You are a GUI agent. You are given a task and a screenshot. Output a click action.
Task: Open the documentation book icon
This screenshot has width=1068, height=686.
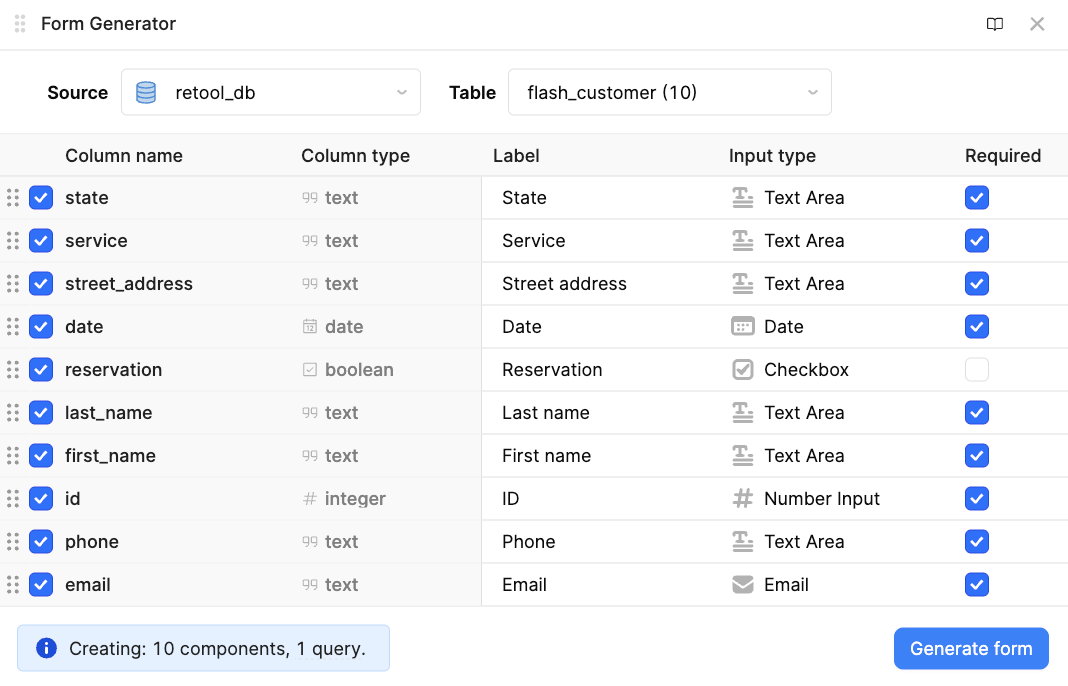click(x=994, y=24)
